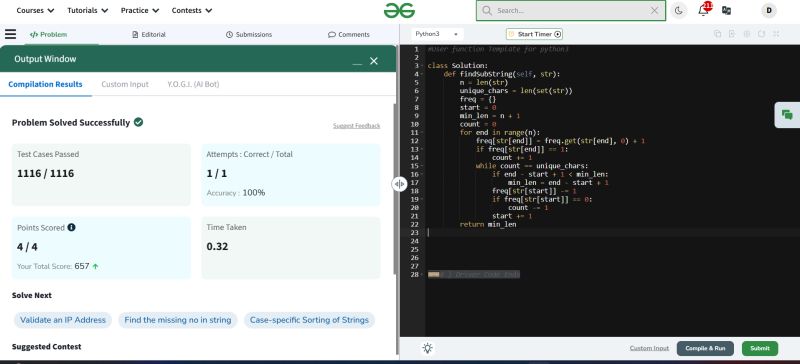Switch to the Custom Input tab

click(125, 84)
